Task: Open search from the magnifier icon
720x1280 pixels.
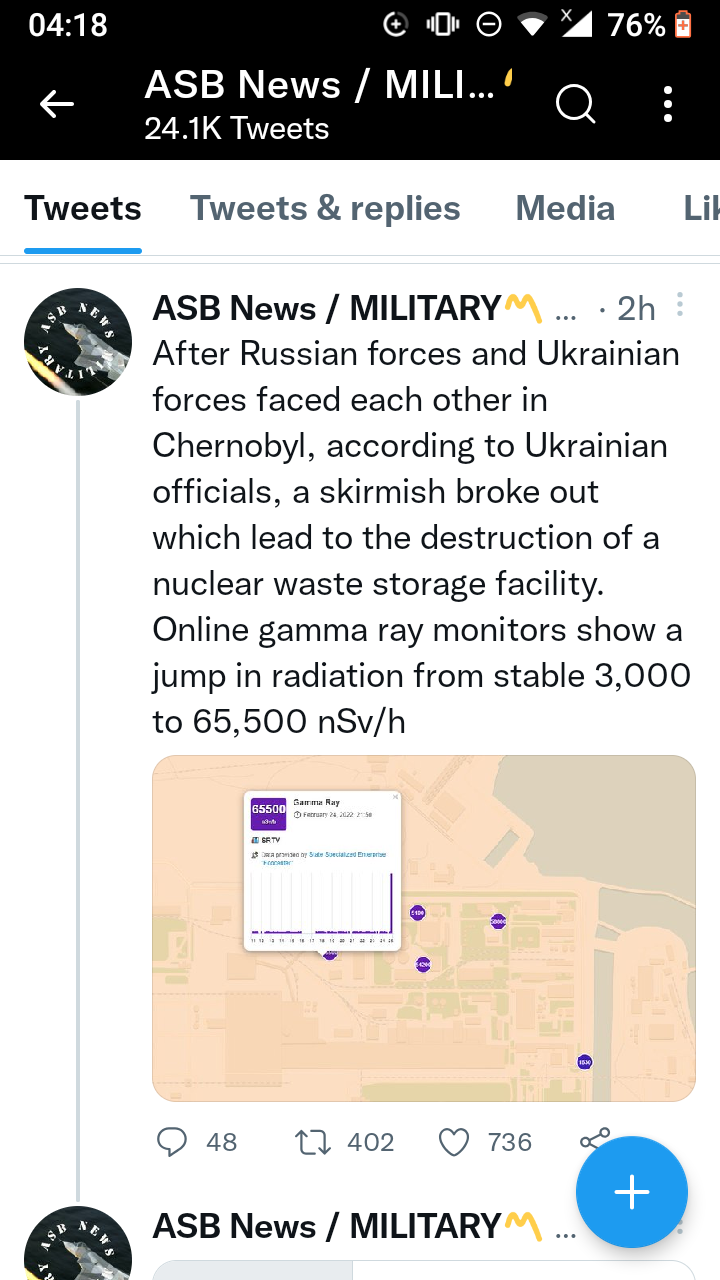Action: 575,104
